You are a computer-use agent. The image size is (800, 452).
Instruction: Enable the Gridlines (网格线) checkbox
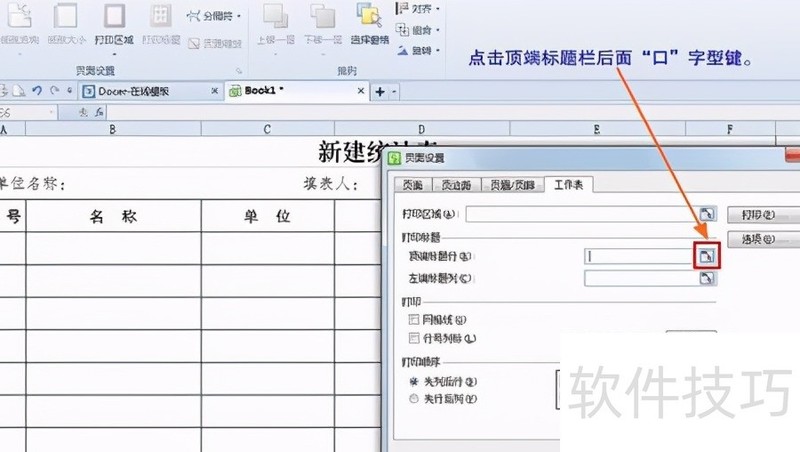tap(414, 320)
